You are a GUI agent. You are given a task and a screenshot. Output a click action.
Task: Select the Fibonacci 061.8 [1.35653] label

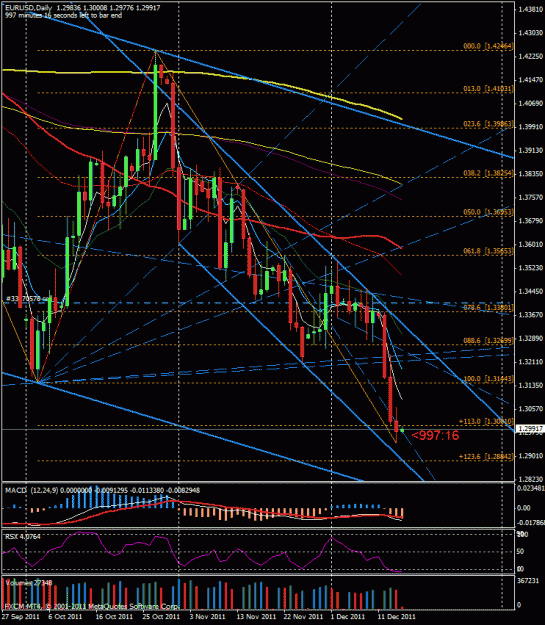[x=488, y=251]
